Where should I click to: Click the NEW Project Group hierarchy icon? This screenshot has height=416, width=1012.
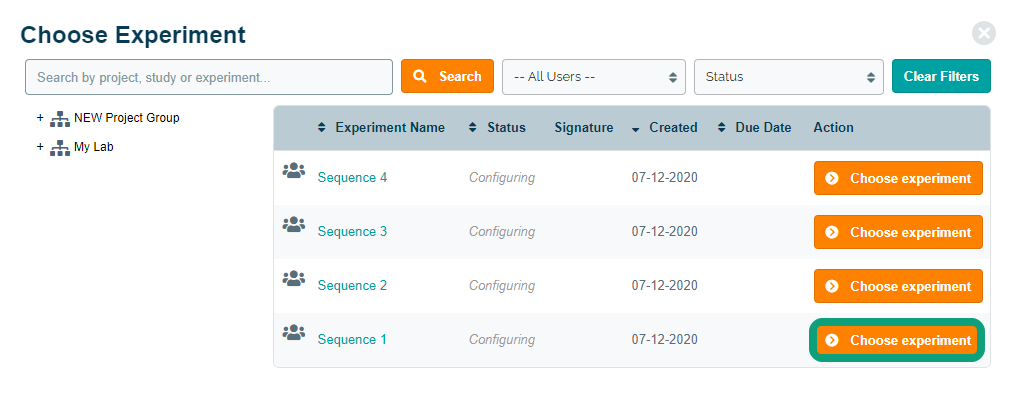click(x=60, y=118)
